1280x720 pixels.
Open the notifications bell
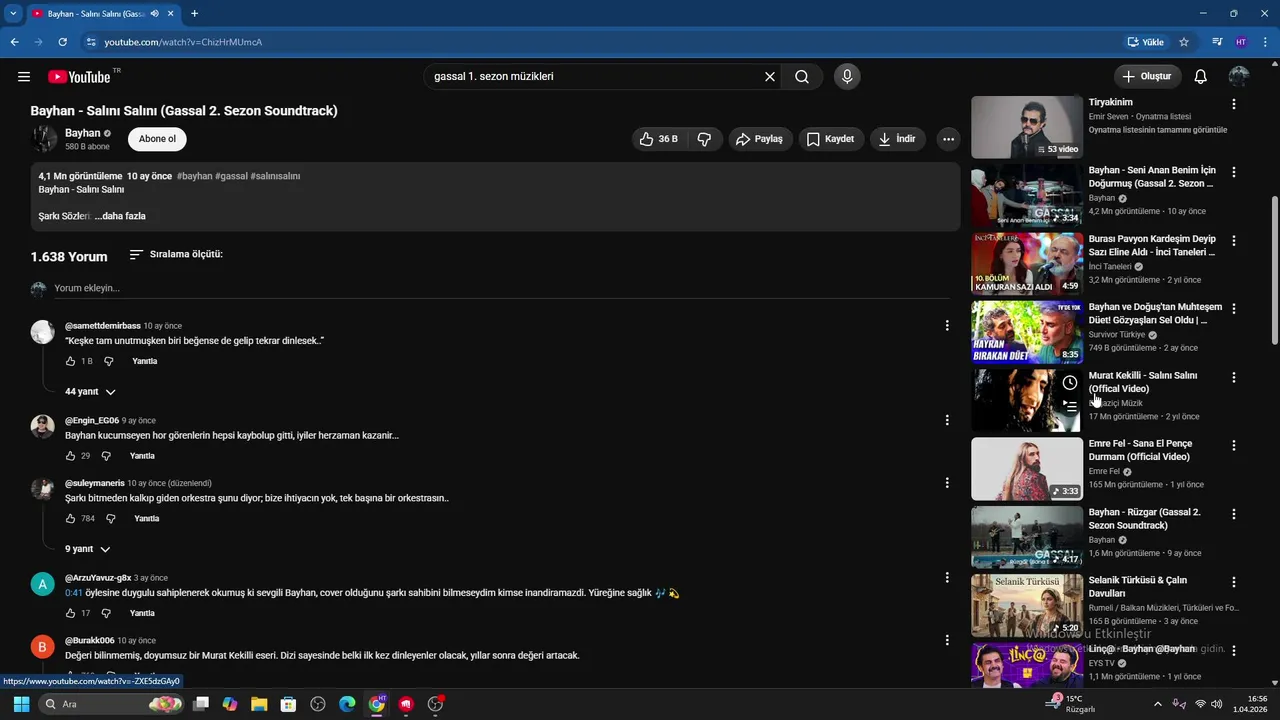(x=1201, y=77)
